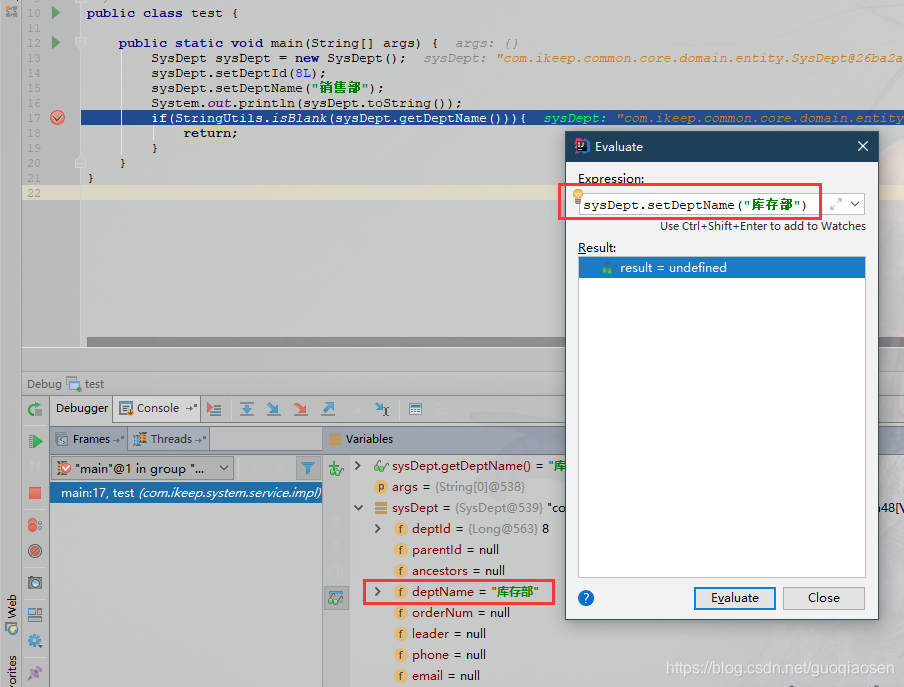Step Out upward arrow icon

click(x=328, y=409)
